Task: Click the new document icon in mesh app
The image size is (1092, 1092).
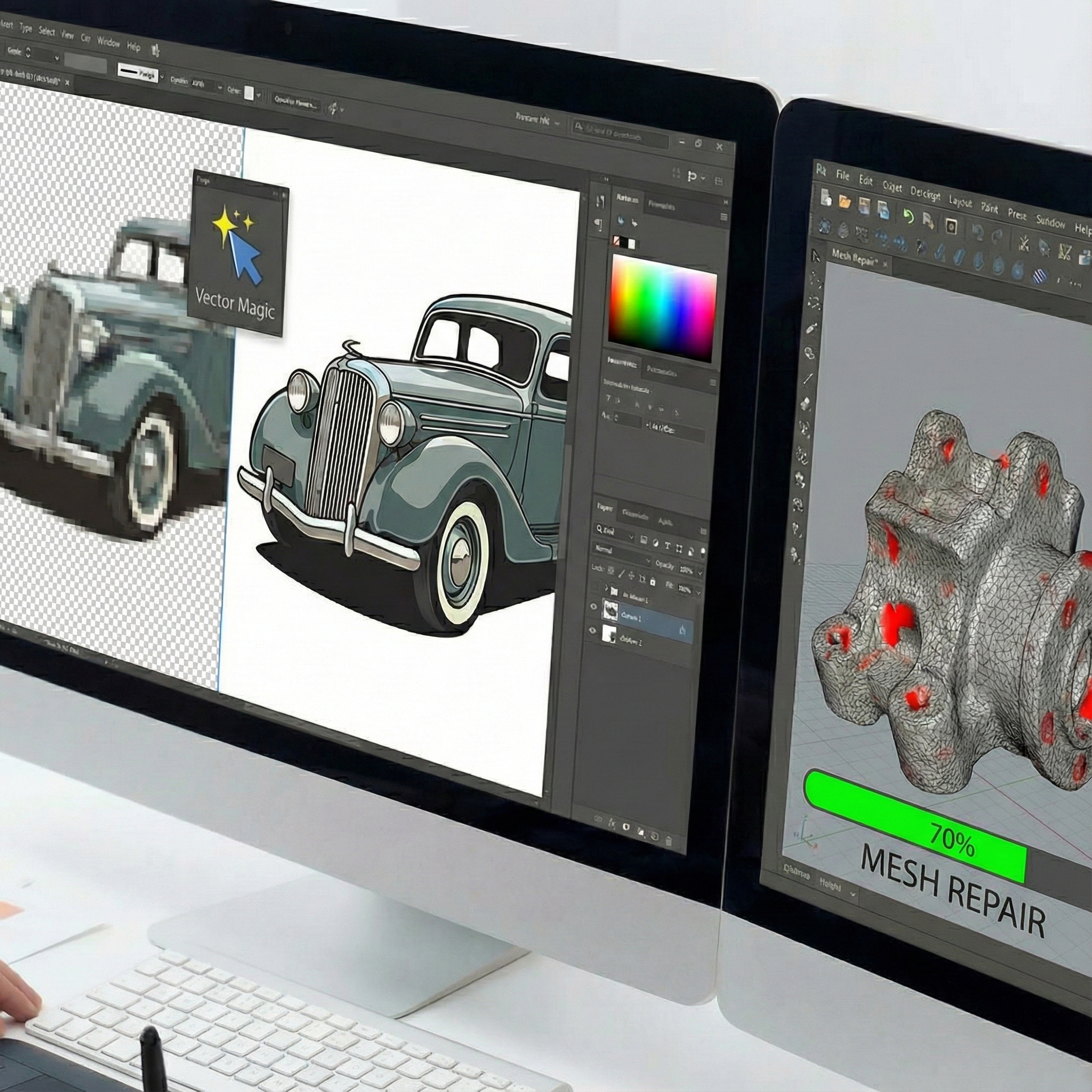Action: pyautogui.click(x=826, y=197)
